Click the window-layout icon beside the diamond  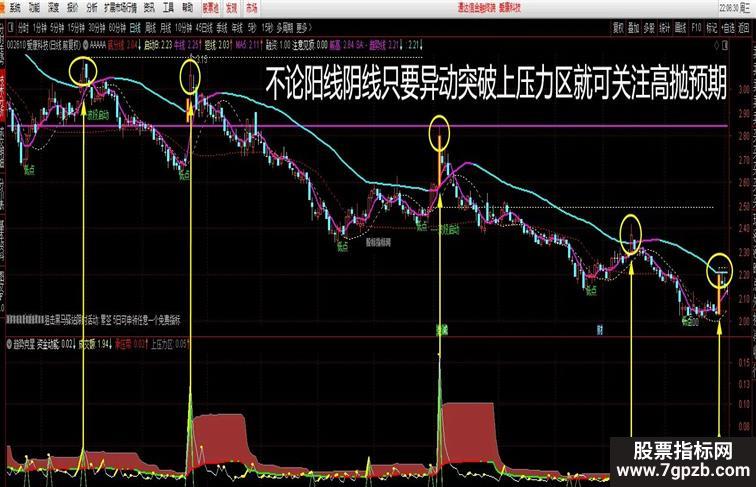725,45
